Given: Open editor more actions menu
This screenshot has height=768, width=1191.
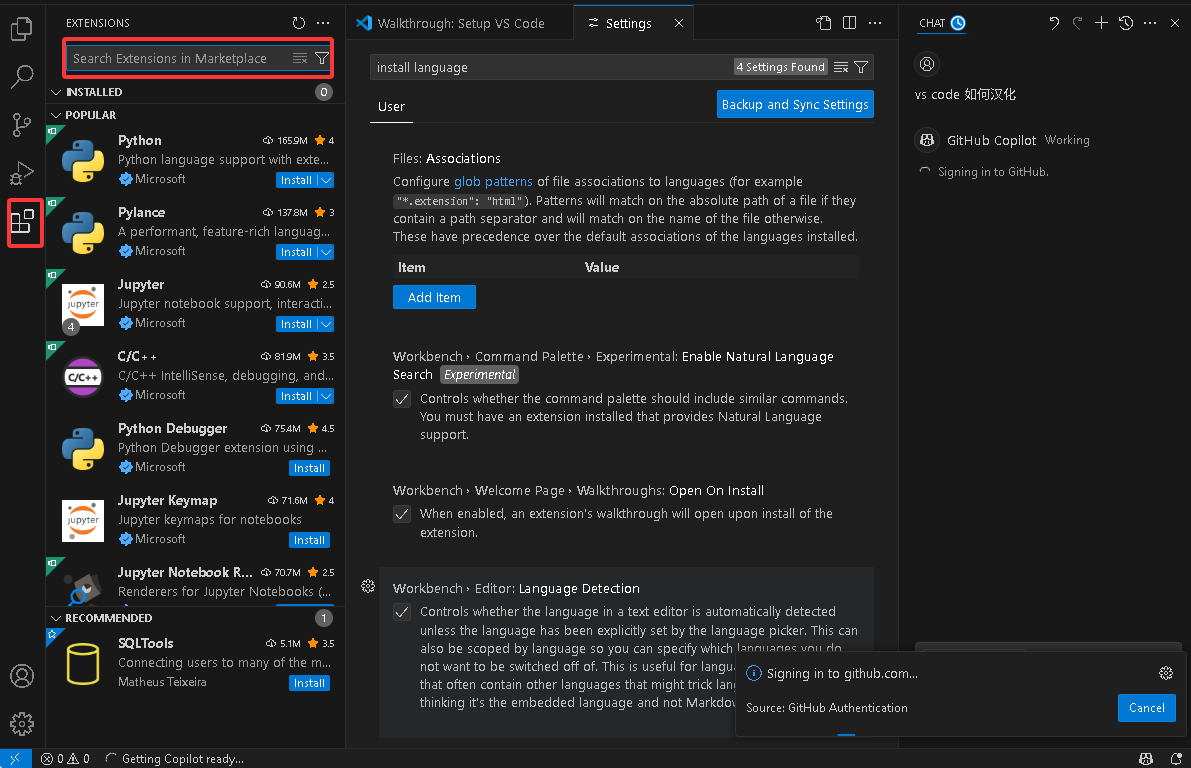Looking at the screenshot, I should point(875,23).
